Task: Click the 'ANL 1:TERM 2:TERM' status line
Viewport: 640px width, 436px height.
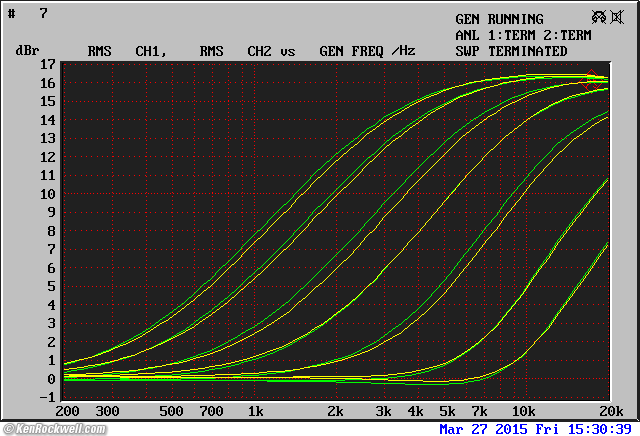Action: click(x=523, y=35)
